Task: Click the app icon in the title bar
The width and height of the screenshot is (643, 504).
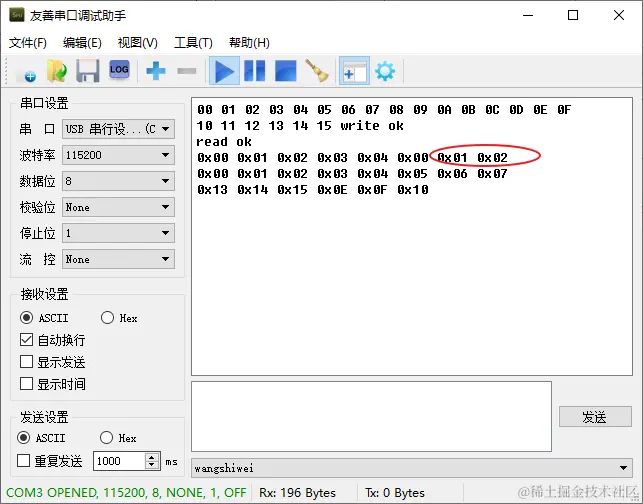Action: pos(17,15)
